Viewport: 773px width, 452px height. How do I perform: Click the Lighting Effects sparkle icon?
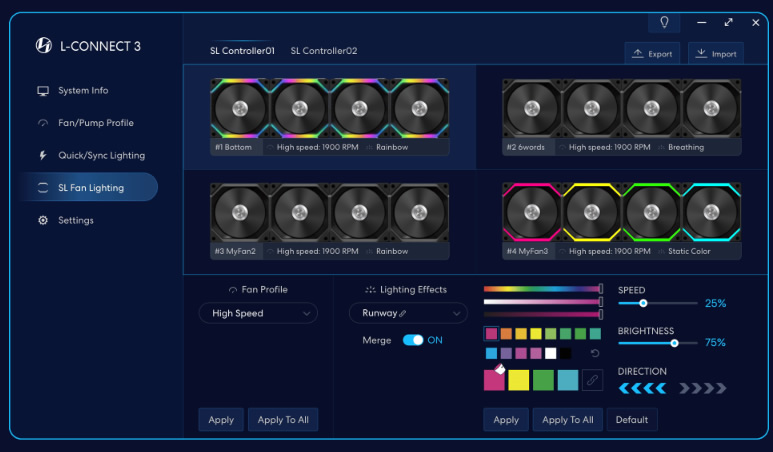[370, 290]
